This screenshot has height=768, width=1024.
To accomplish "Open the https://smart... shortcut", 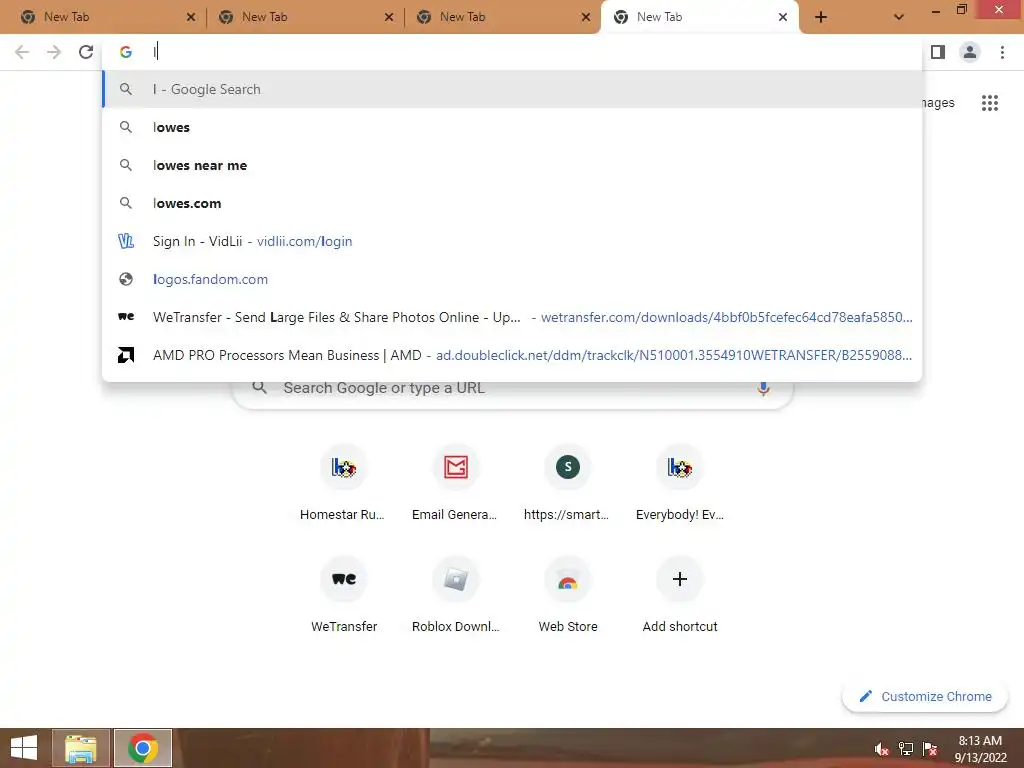I will coord(567,483).
